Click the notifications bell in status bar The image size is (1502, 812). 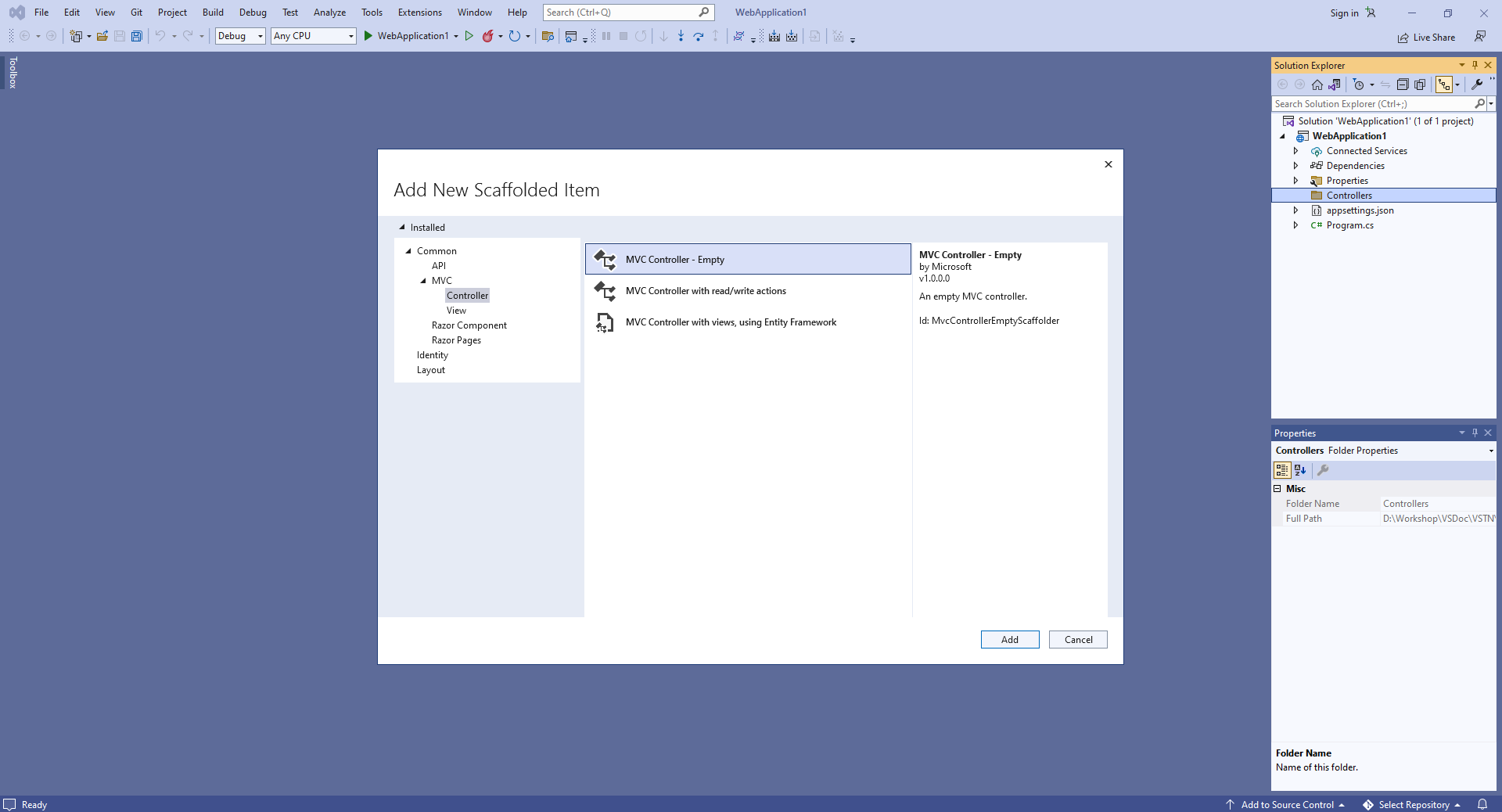tap(1482, 804)
